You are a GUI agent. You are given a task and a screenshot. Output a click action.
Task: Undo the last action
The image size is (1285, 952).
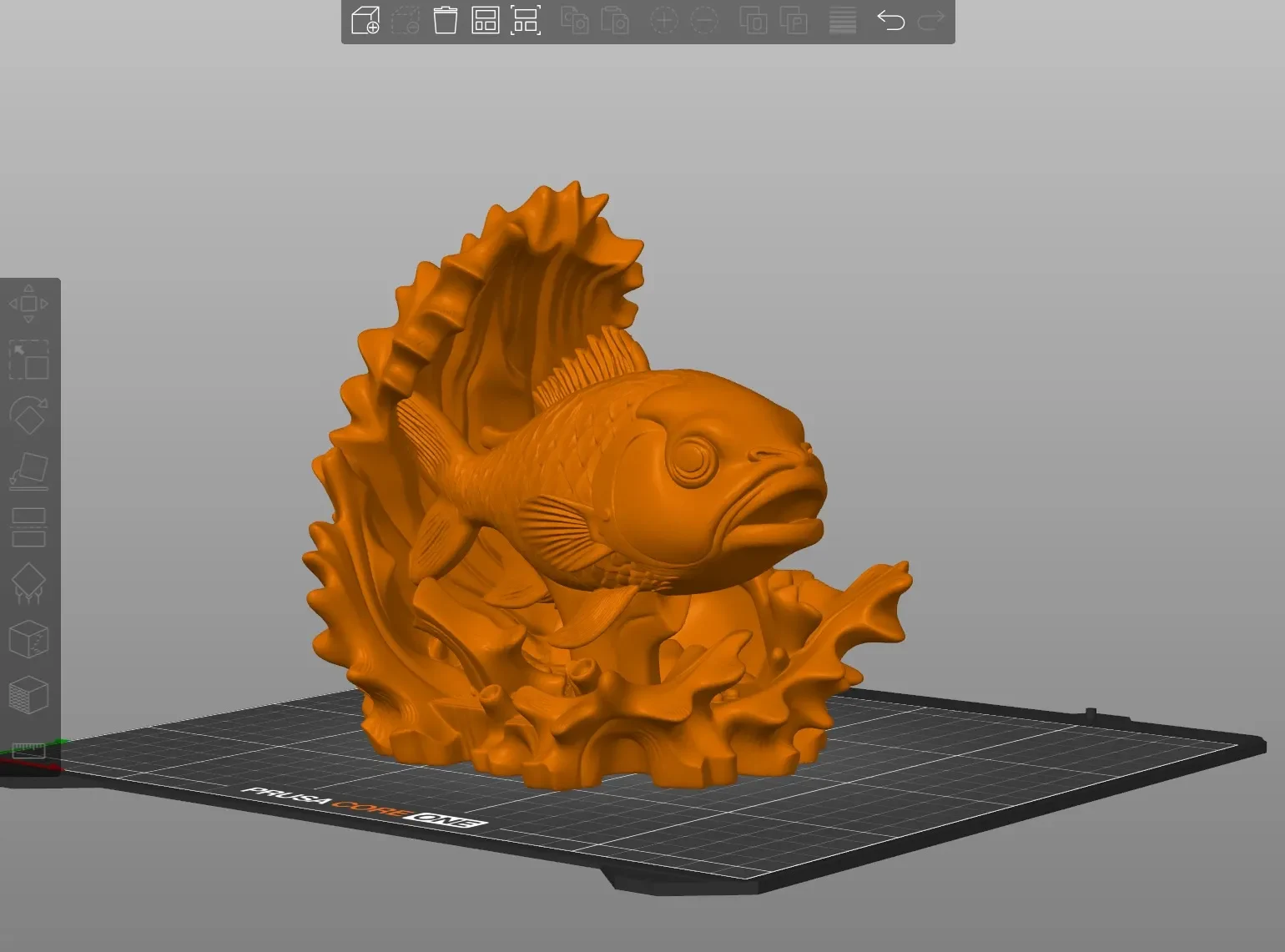(x=891, y=21)
